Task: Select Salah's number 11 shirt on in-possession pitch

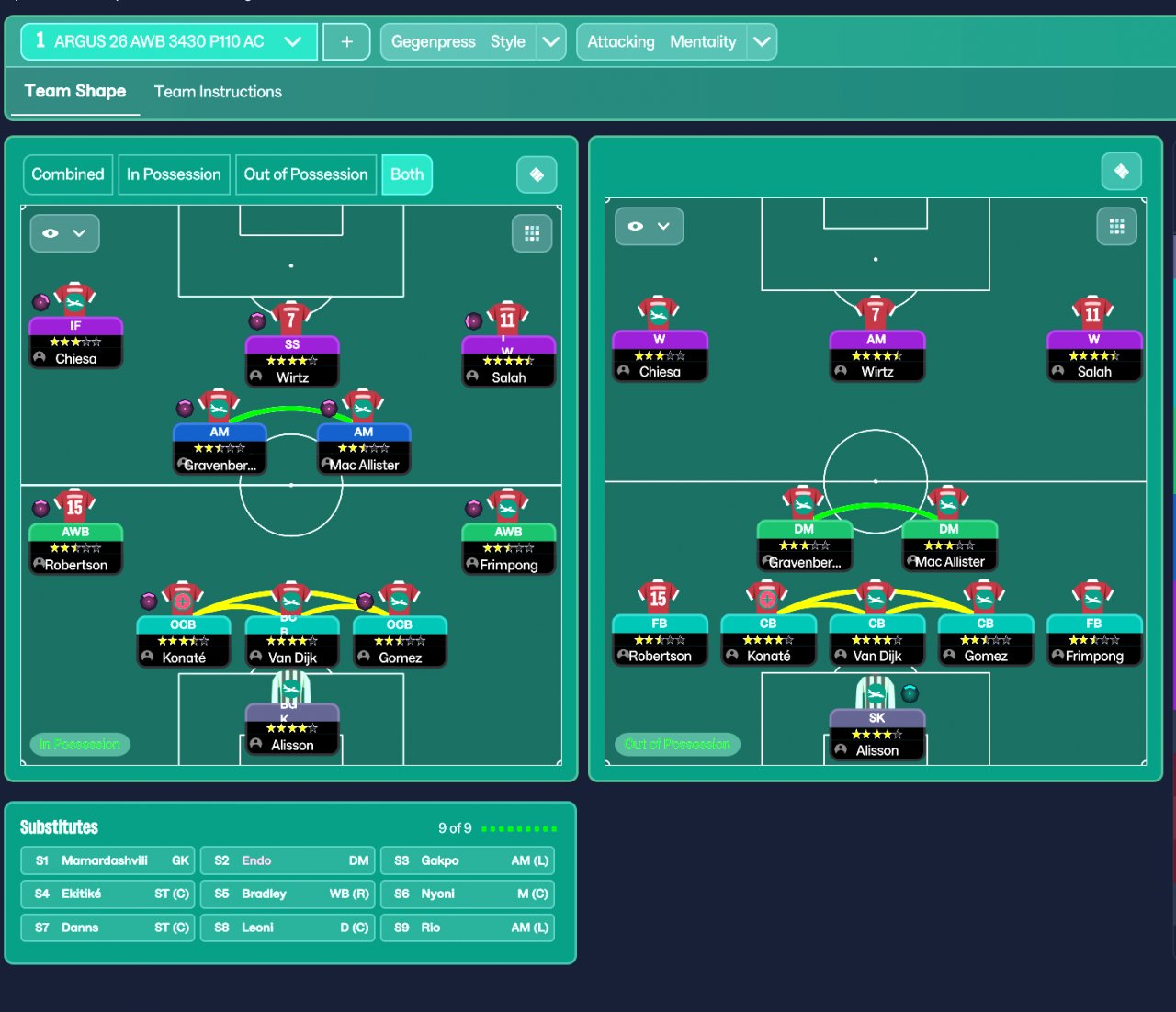Action: click(x=508, y=319)
